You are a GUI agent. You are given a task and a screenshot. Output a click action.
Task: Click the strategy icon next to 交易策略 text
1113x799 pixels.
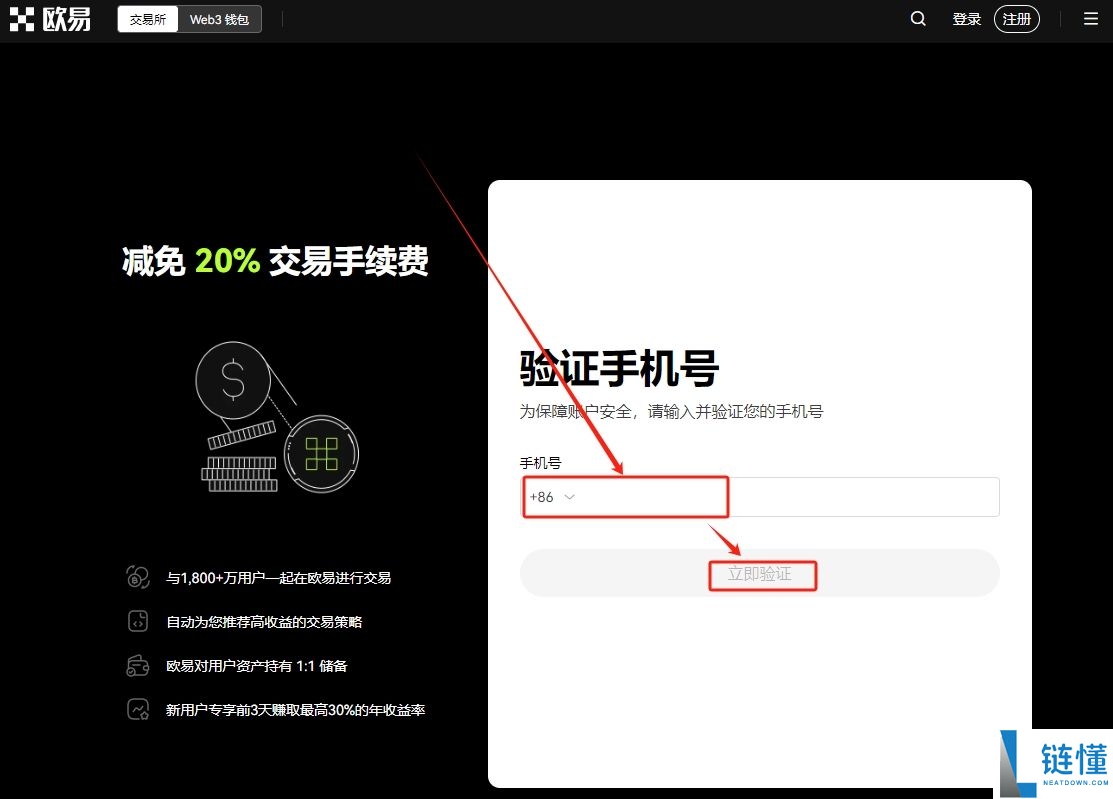tap(138, 621)
